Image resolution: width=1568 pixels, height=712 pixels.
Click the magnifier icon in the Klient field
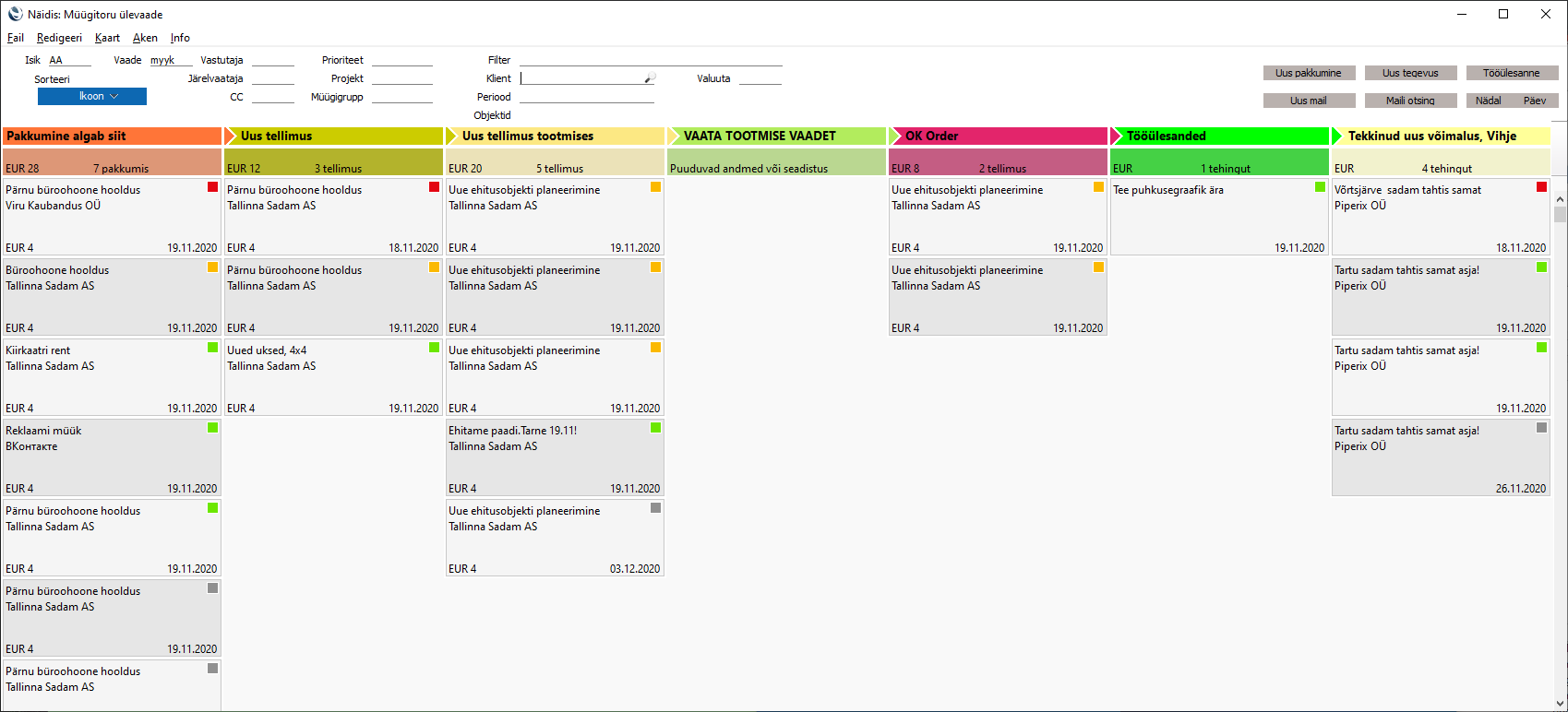650,78
